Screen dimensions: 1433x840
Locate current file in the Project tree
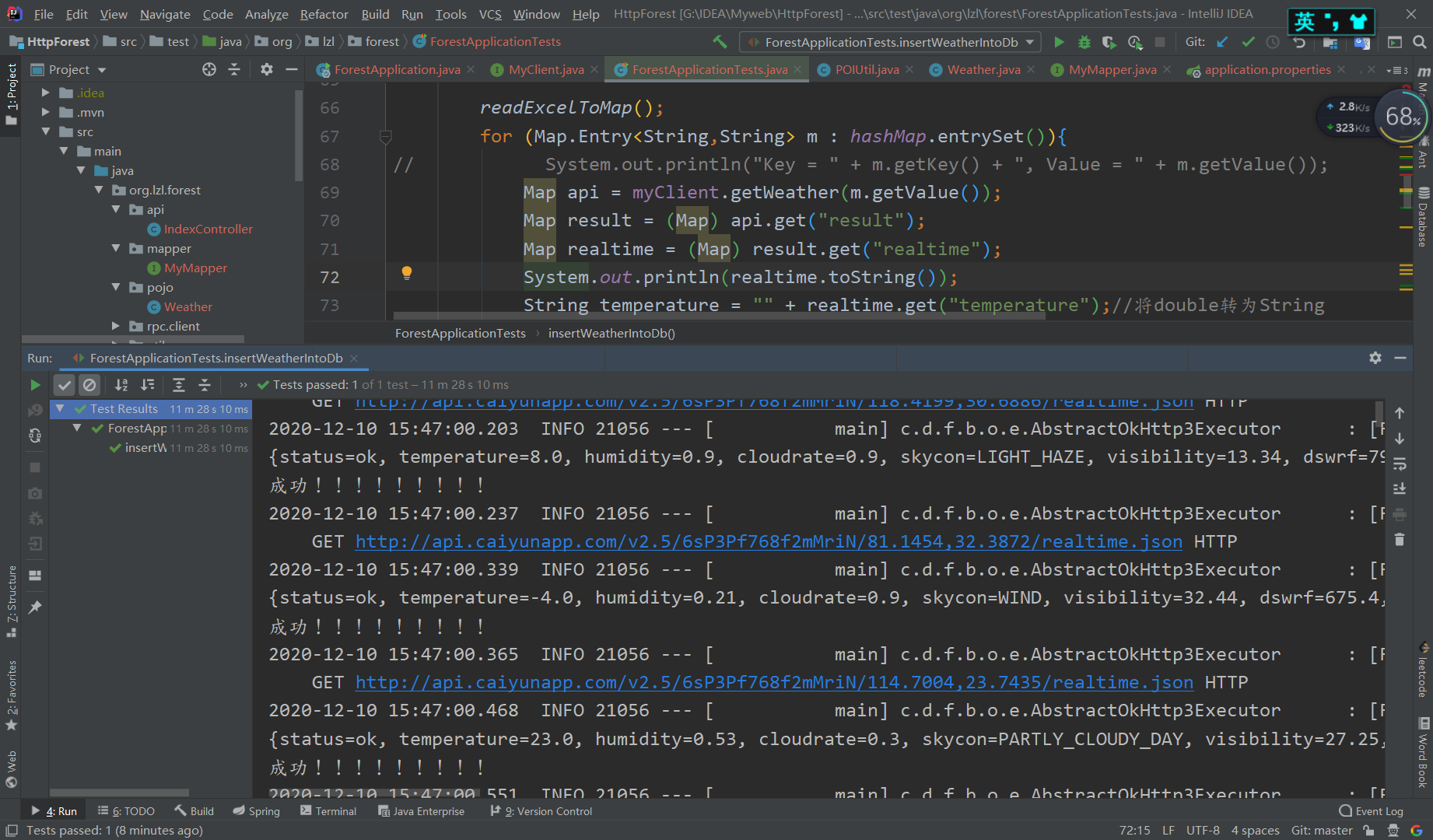[x=209, y=69]
